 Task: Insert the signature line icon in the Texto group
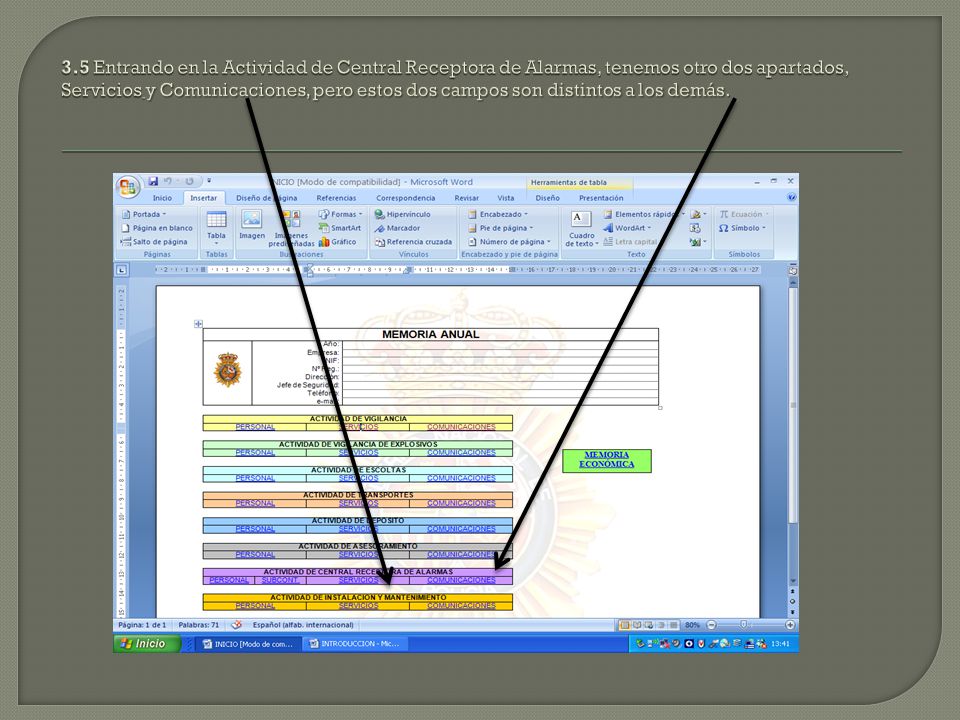[x=697, y=214]
